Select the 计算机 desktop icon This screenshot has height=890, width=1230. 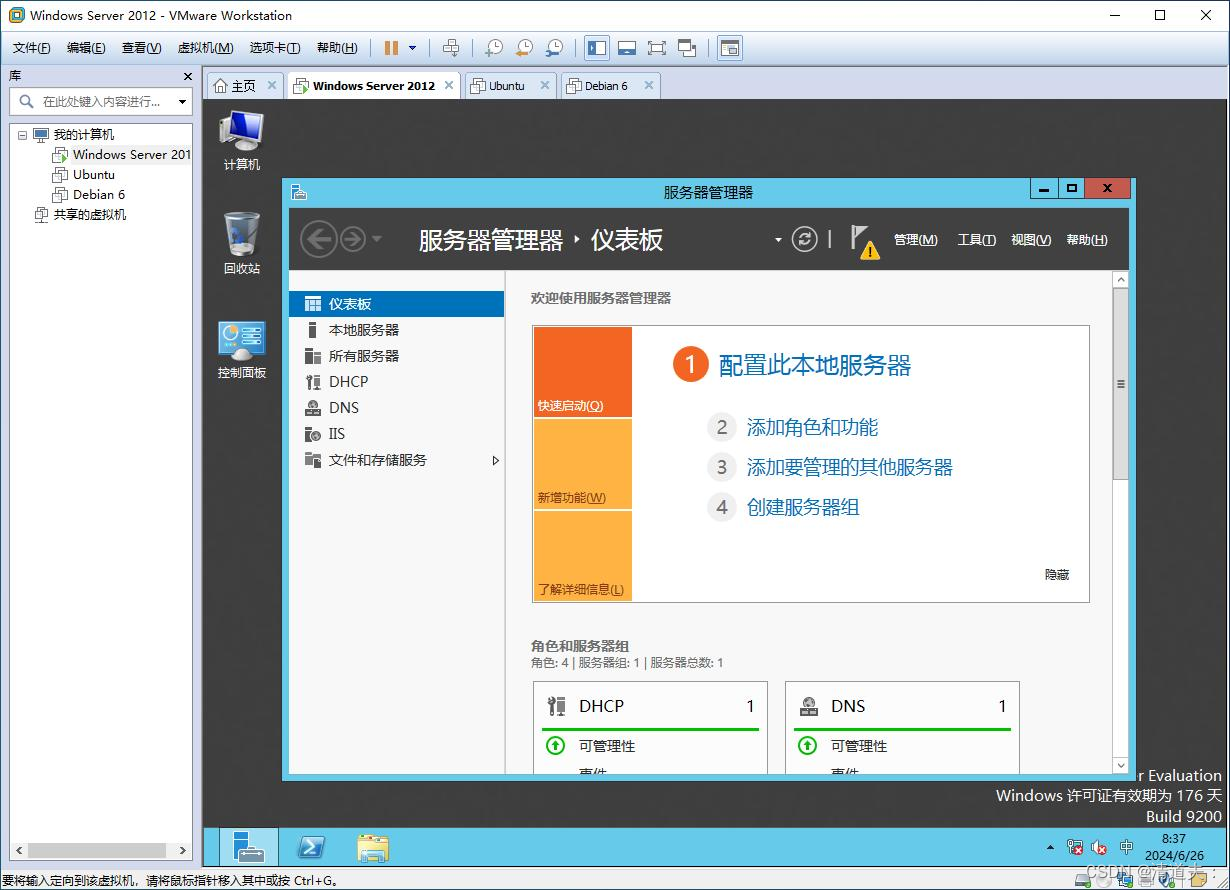(x=241, y=140)
